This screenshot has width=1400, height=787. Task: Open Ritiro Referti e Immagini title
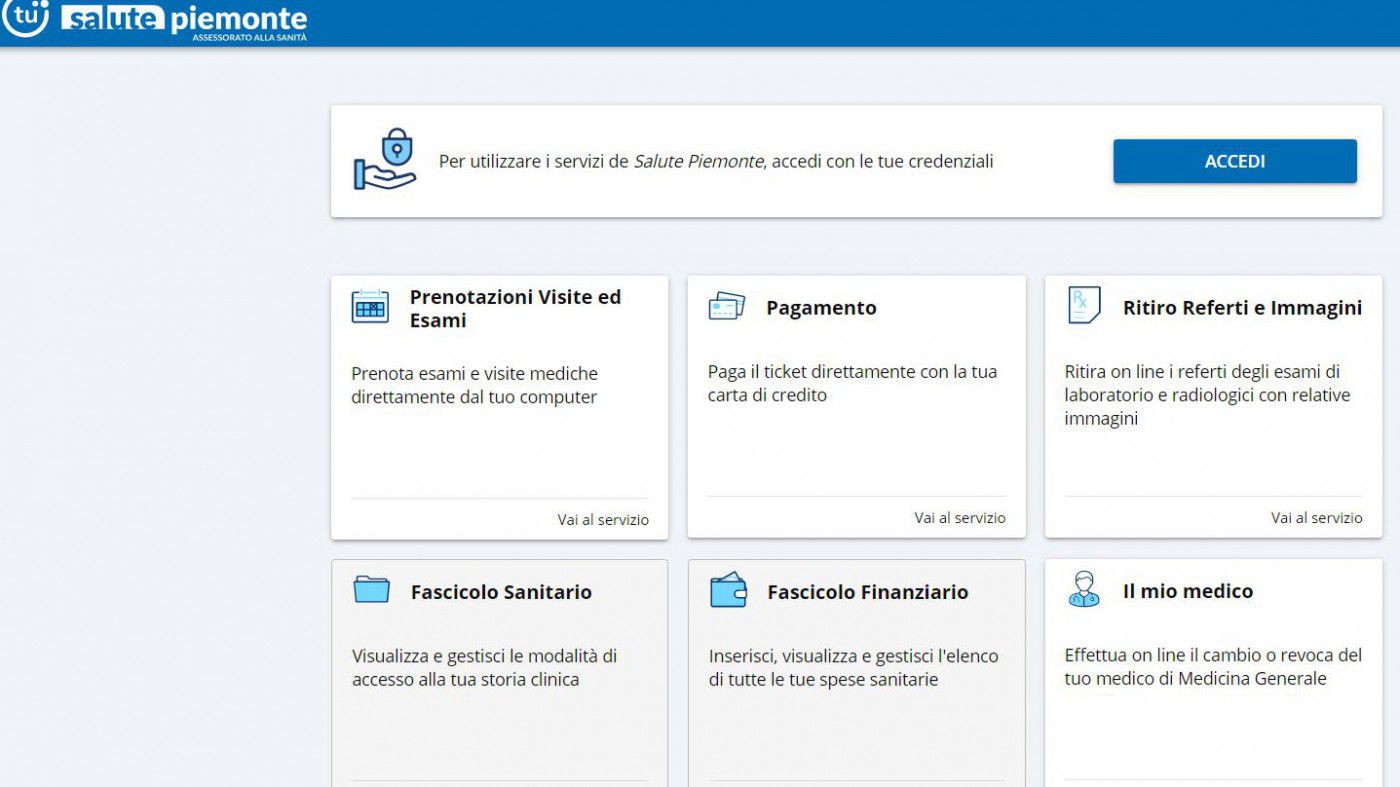[1242, 308]
